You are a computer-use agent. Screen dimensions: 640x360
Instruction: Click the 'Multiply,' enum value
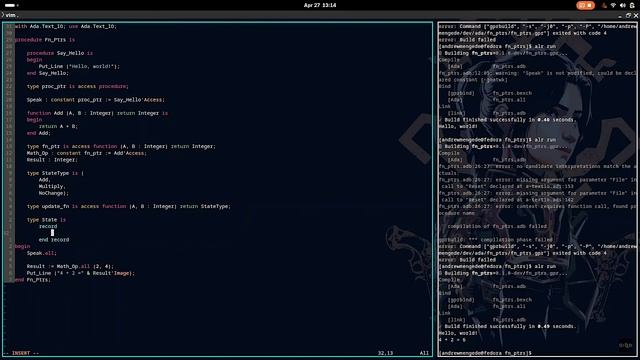pos(52,187)
